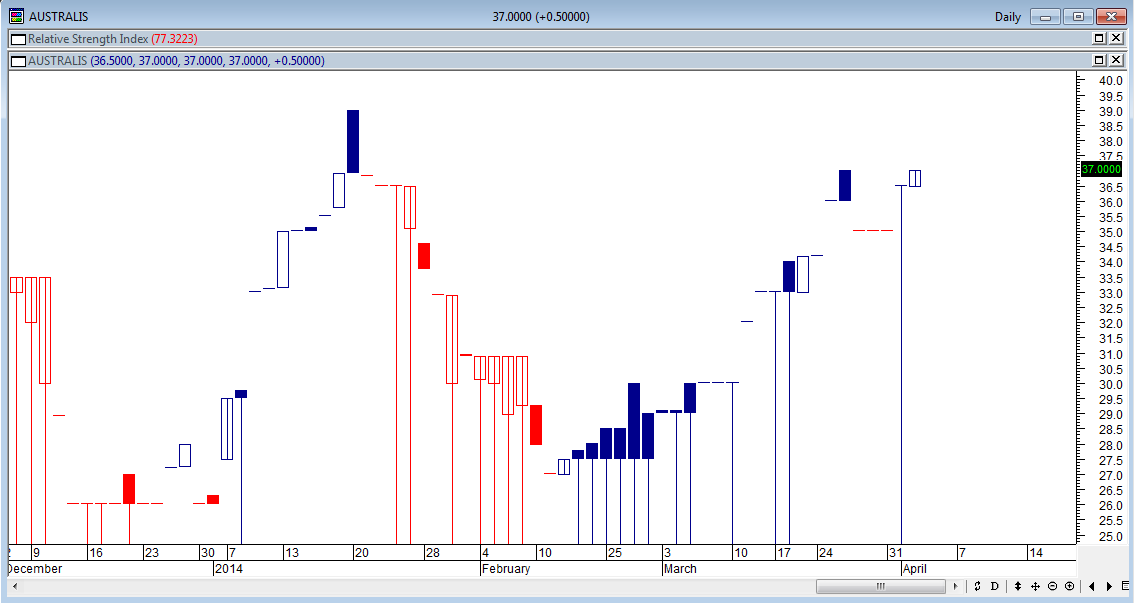Maximize the Relative Strength Index pane
The width and height of the screenshot is (1134, 603).
point(1099,38)
